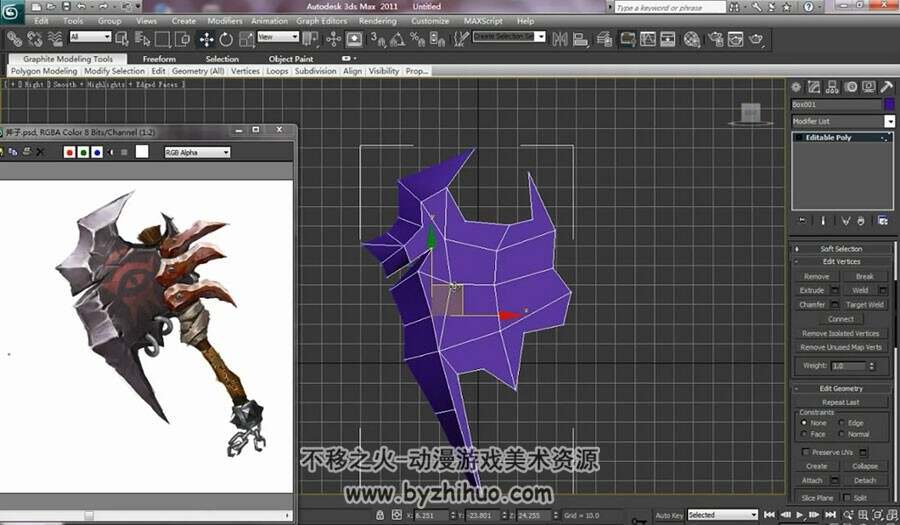Switch to the Object Paint ribbon tab
The height and width of the screenshot is (525, 900).
(291, 59)
